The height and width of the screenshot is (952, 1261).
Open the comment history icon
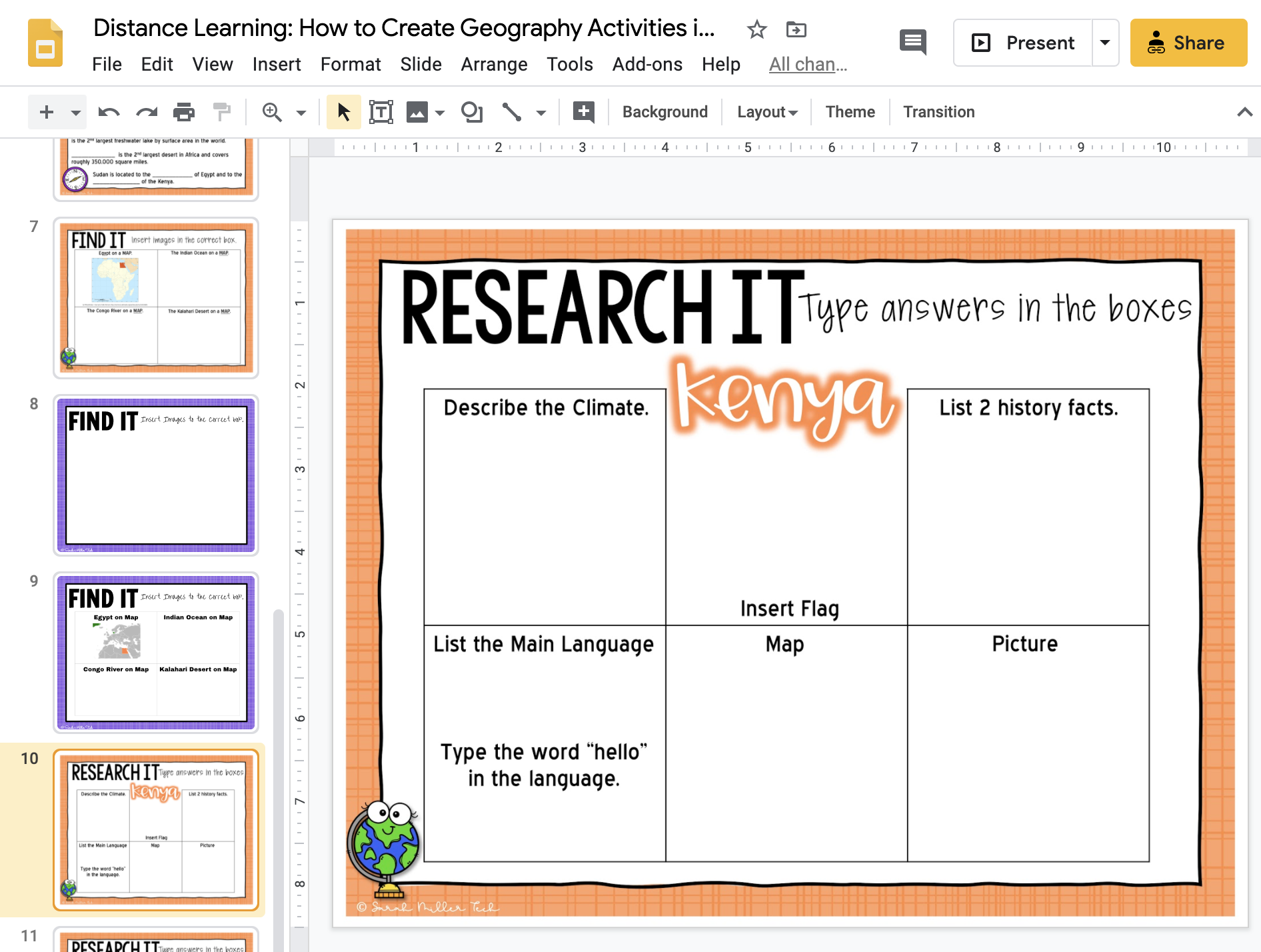912,43
